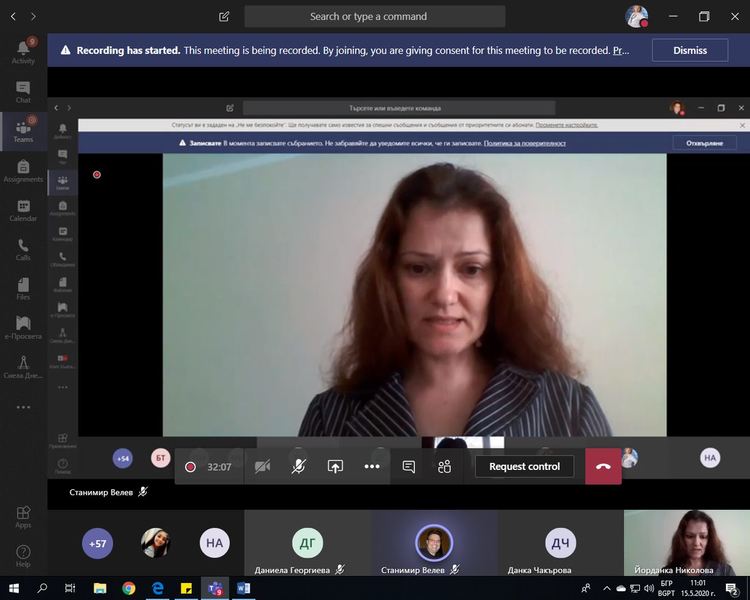Open the Chat section

[x=23, y=92]
